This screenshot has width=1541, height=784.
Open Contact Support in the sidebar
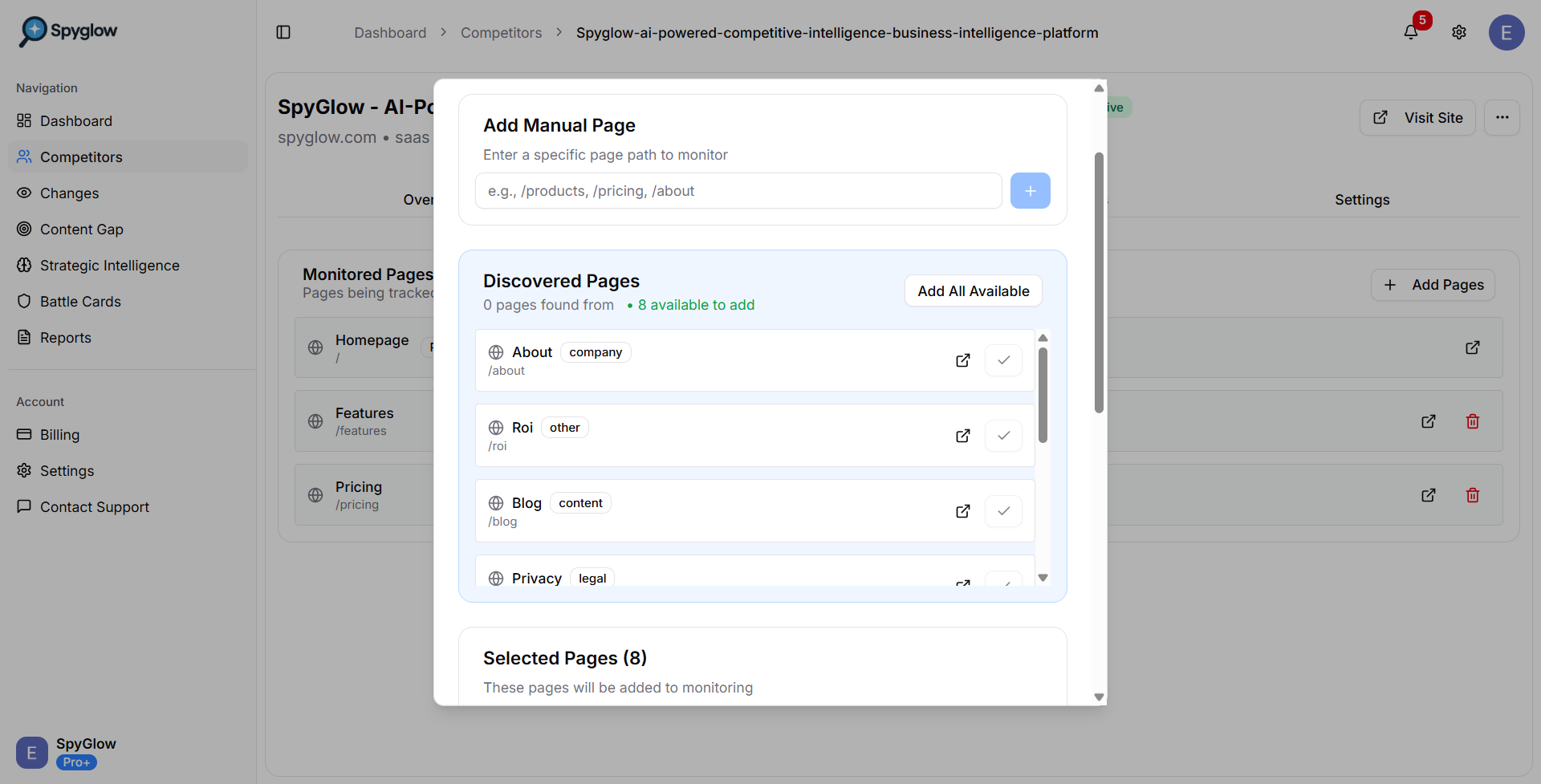click(128, 507)
